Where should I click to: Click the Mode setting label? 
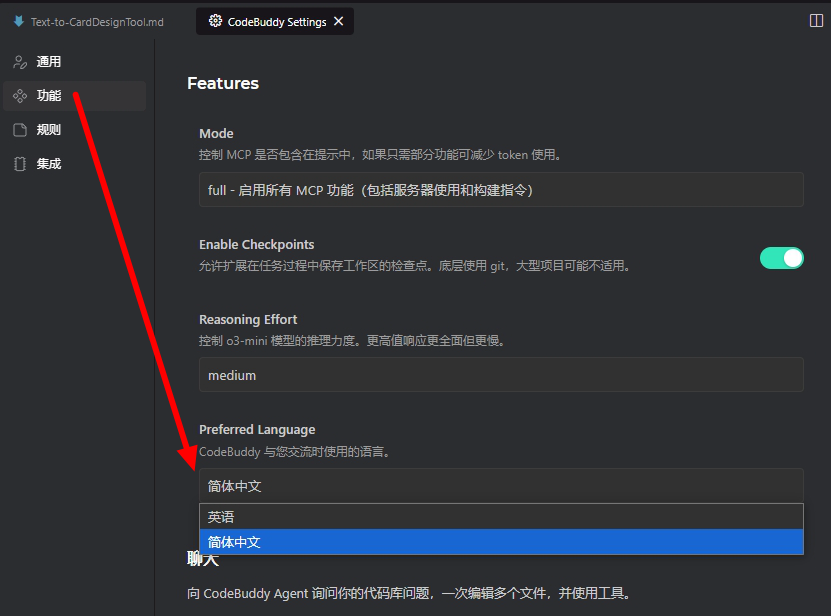click(x=216, y=134)
